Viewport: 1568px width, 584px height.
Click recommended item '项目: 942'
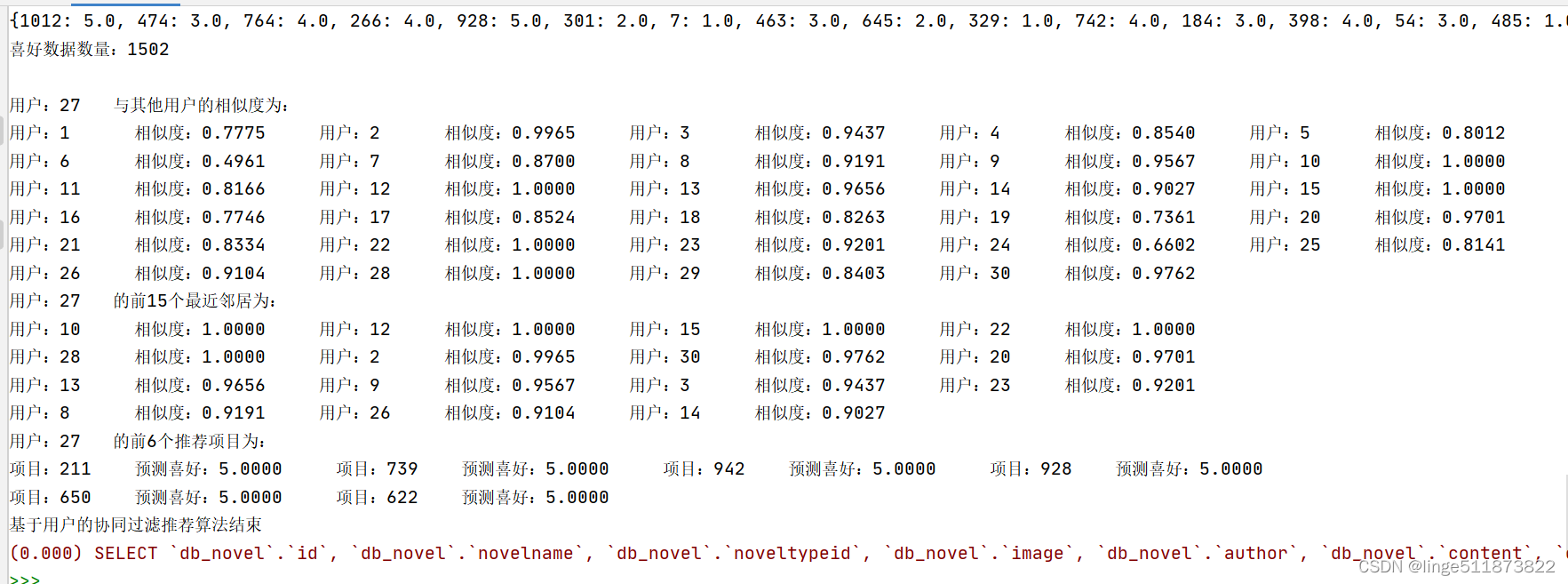[x=704, y=469]
